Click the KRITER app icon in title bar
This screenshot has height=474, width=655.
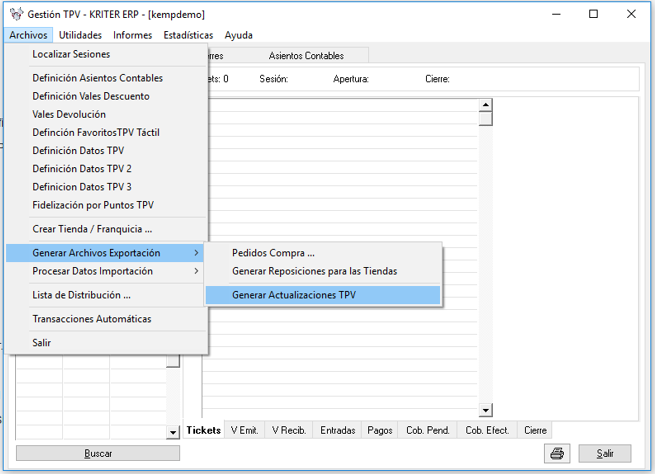coord(15,15)
